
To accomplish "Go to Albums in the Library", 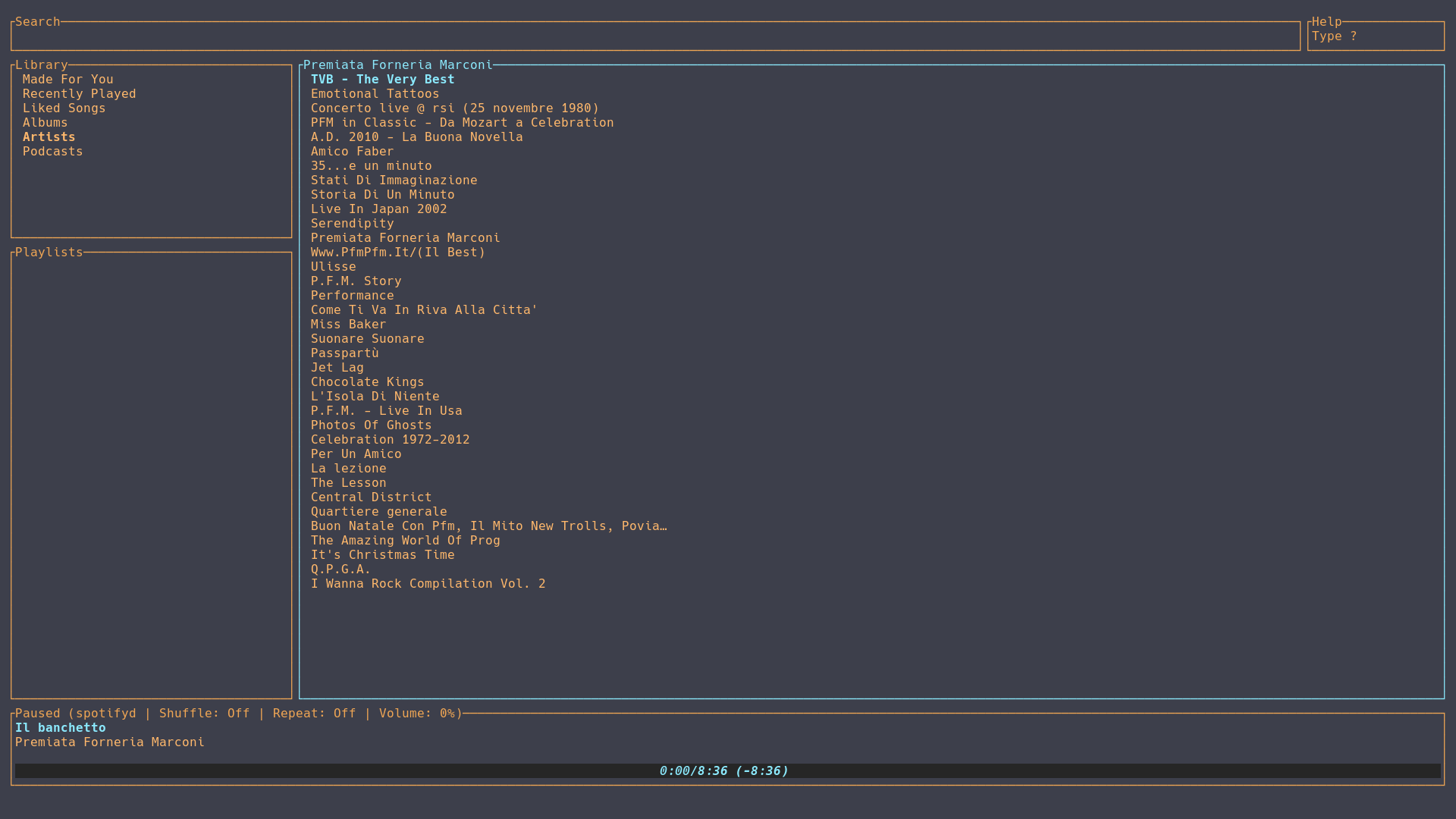I will tap(45, 123).
